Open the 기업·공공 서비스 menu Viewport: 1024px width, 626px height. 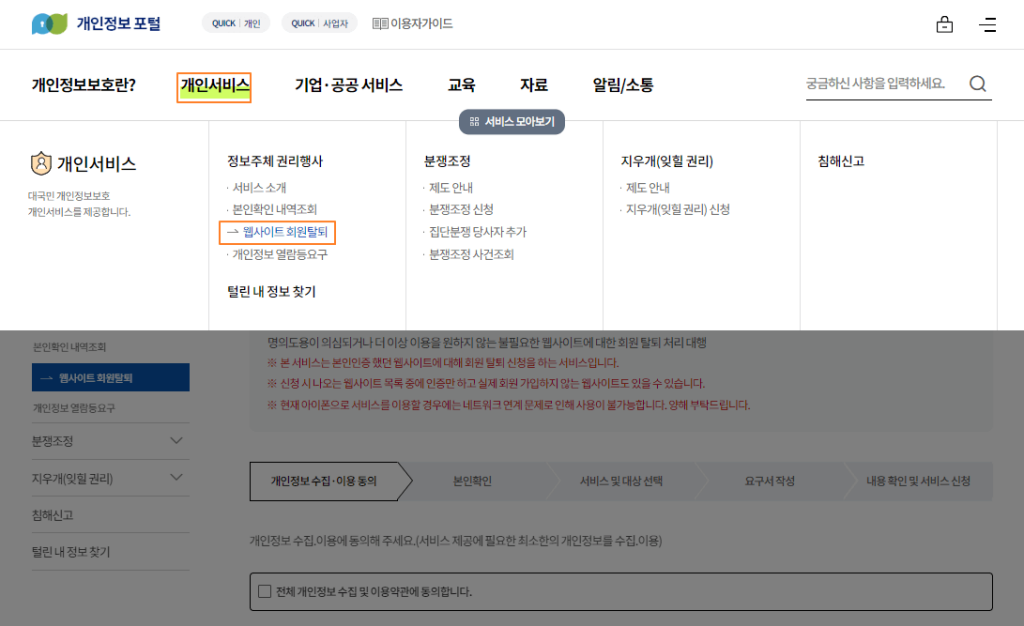348,85
